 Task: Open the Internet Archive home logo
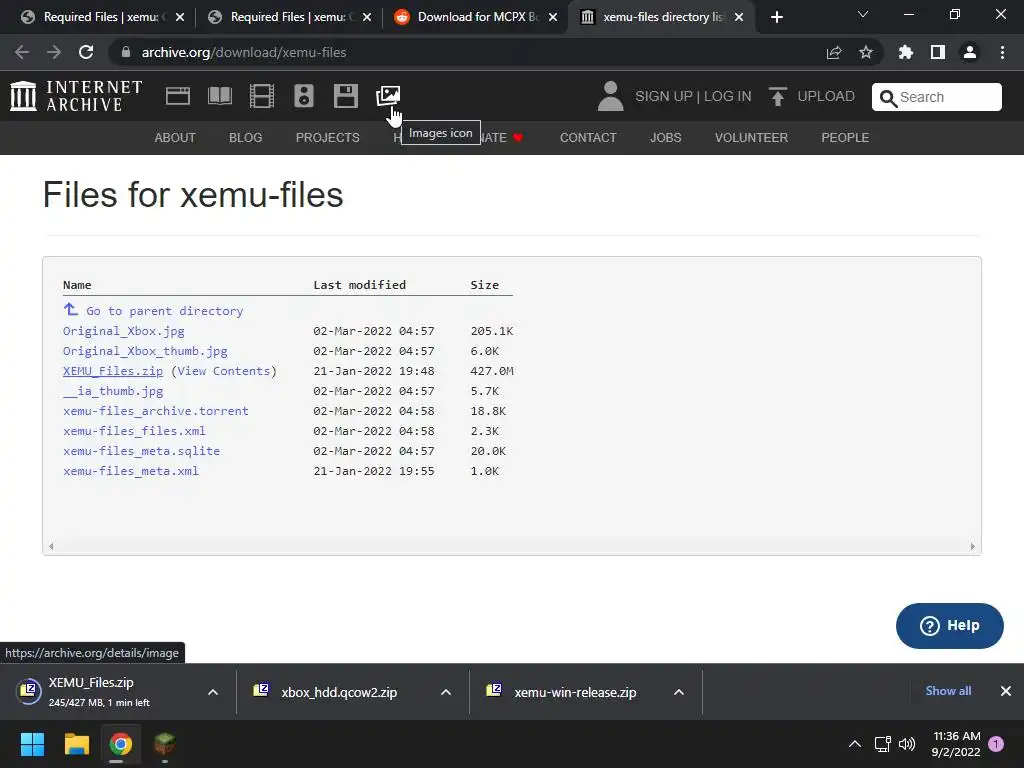point(76,96)
